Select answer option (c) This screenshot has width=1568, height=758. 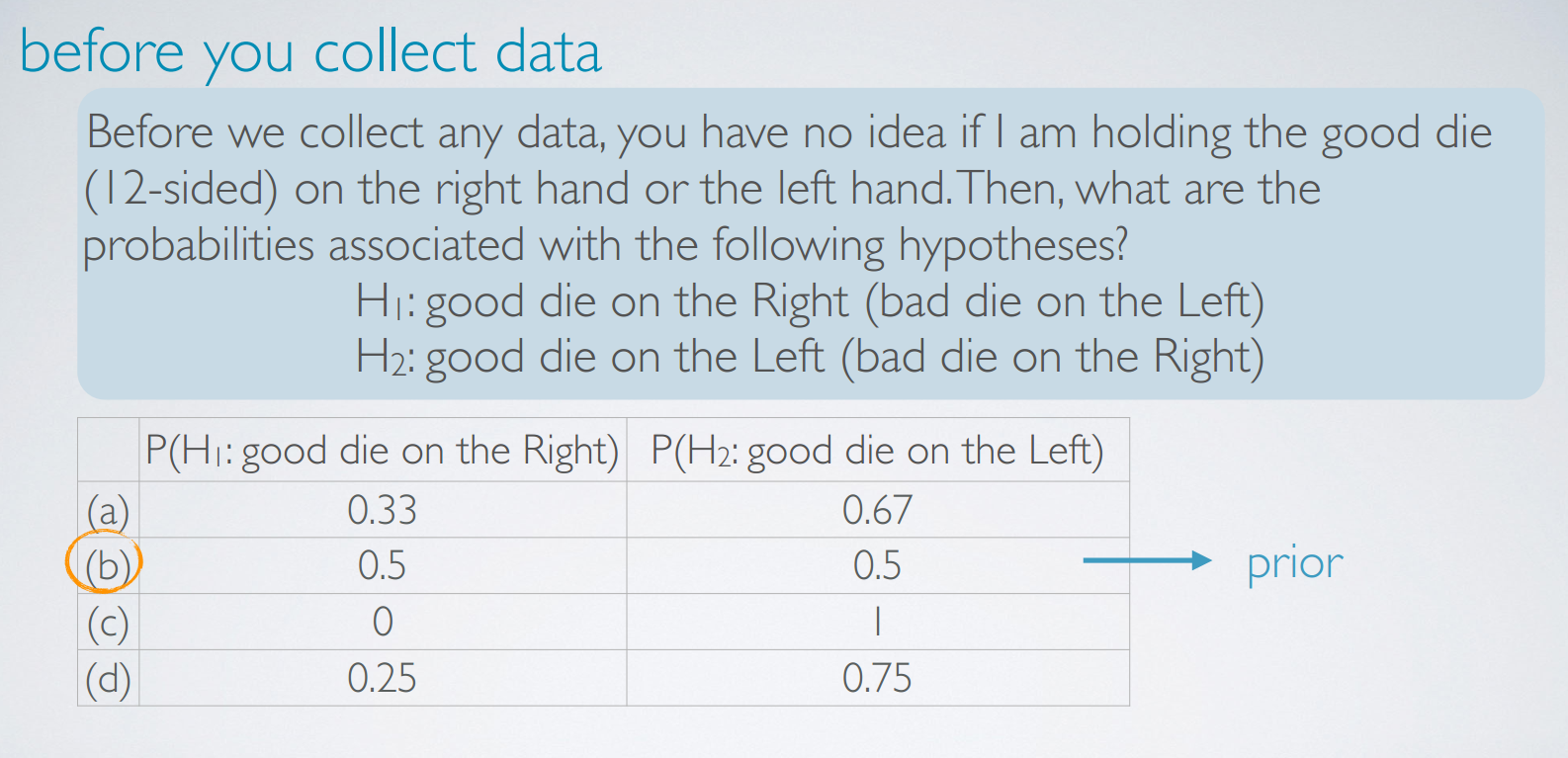tap(108, 623)
